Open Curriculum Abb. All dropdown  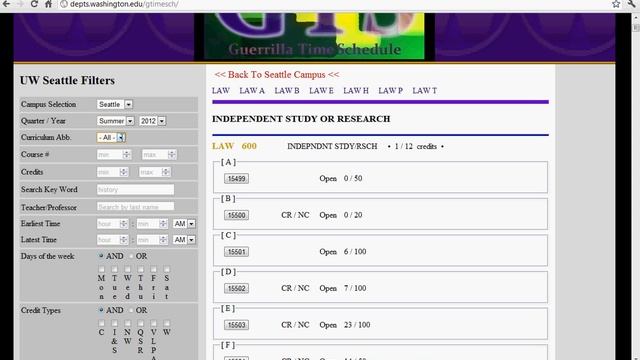click(111, 138)
